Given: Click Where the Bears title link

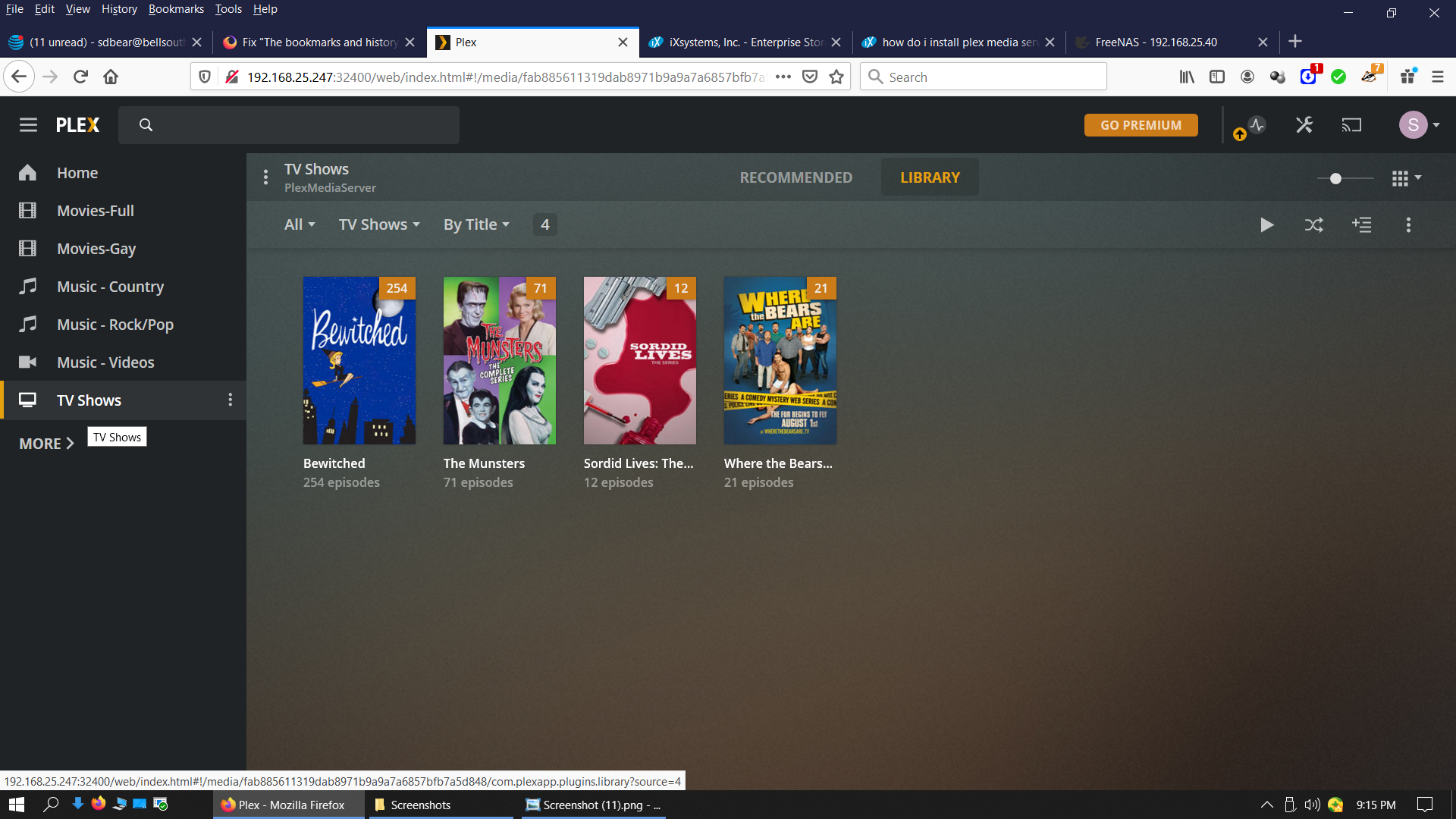Looking at the screenshot, I should [x=778, y=463].
